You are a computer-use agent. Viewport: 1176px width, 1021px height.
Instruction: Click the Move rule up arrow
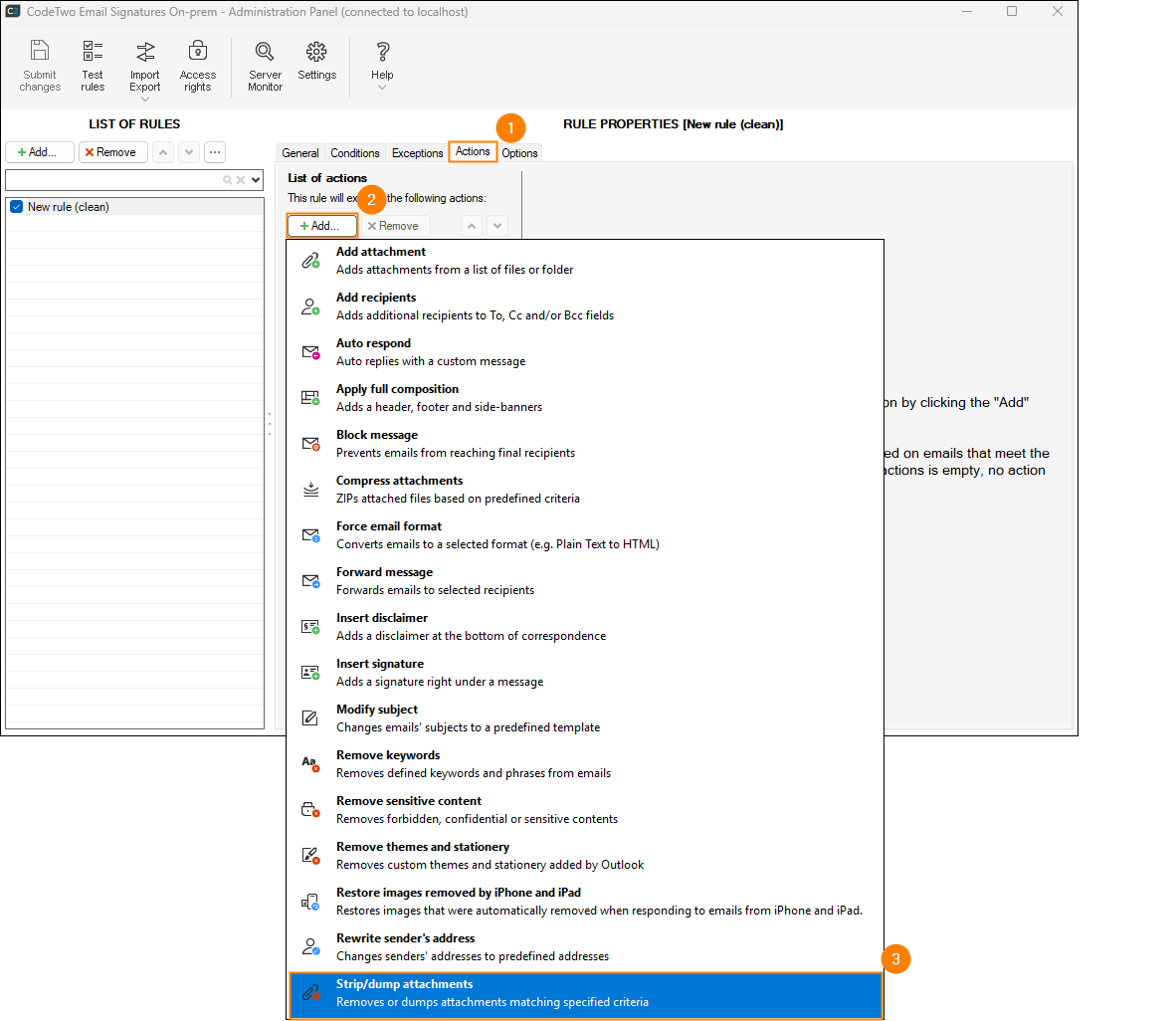(x=164, y=152)
